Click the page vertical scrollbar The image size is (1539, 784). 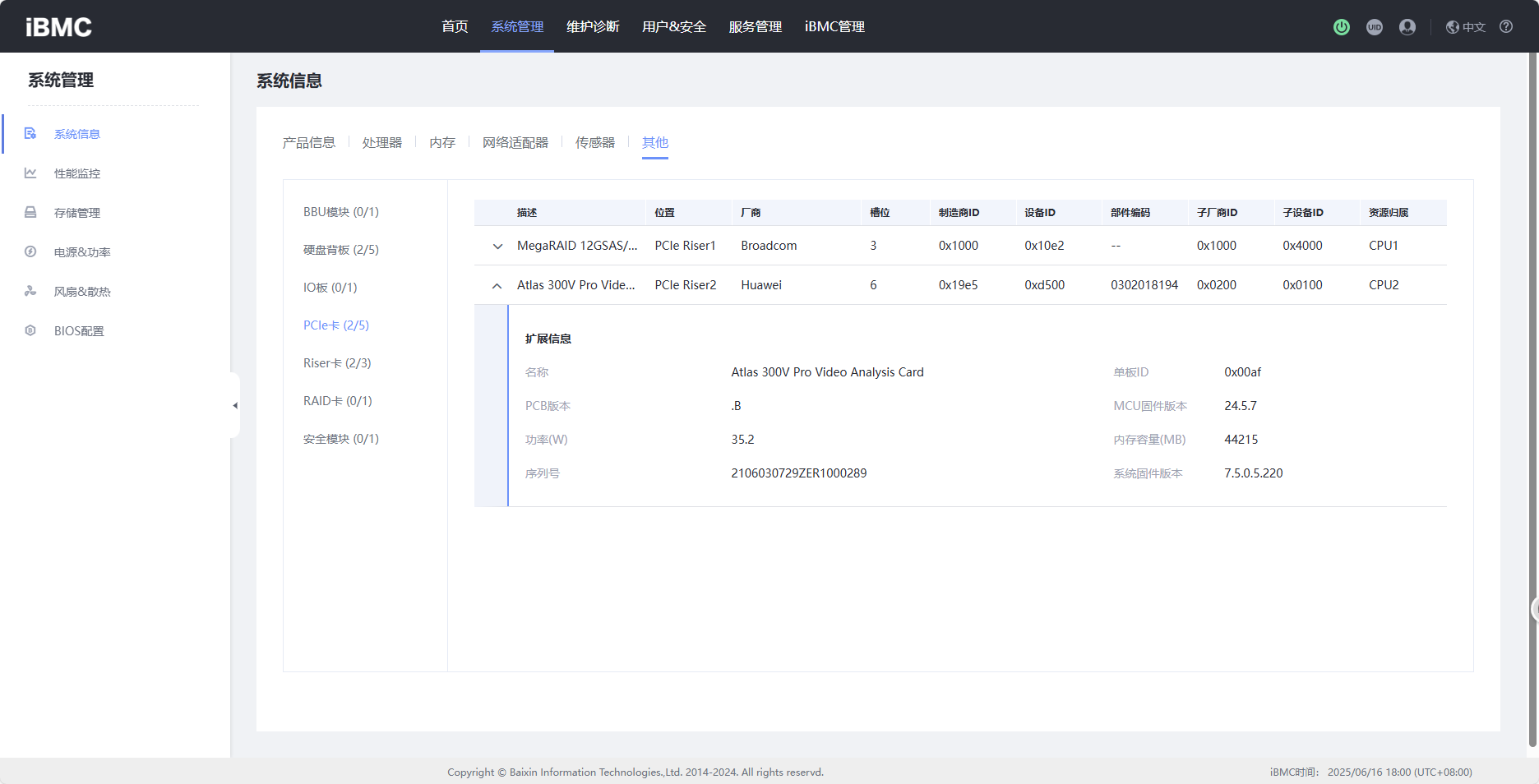[x=1532, y=399]
